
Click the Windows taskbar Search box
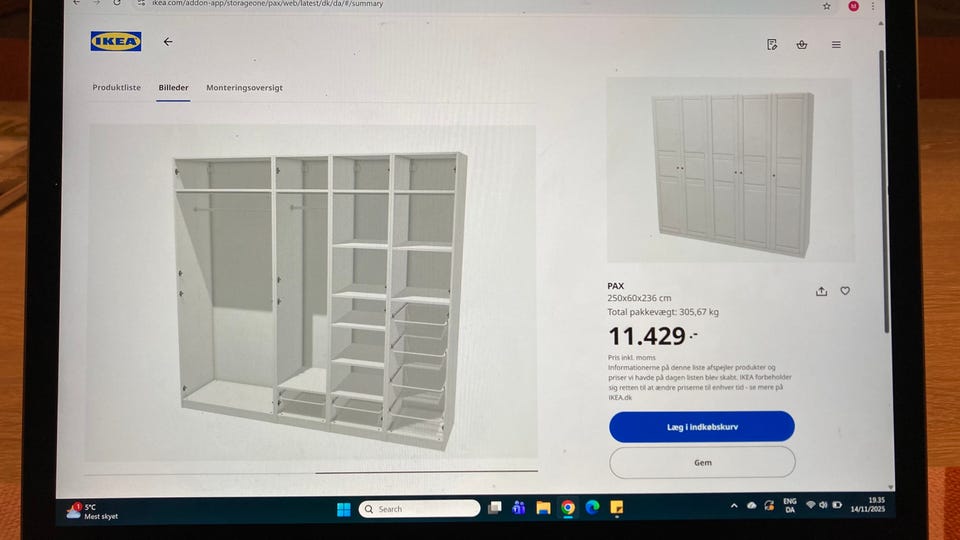[419, 509]
